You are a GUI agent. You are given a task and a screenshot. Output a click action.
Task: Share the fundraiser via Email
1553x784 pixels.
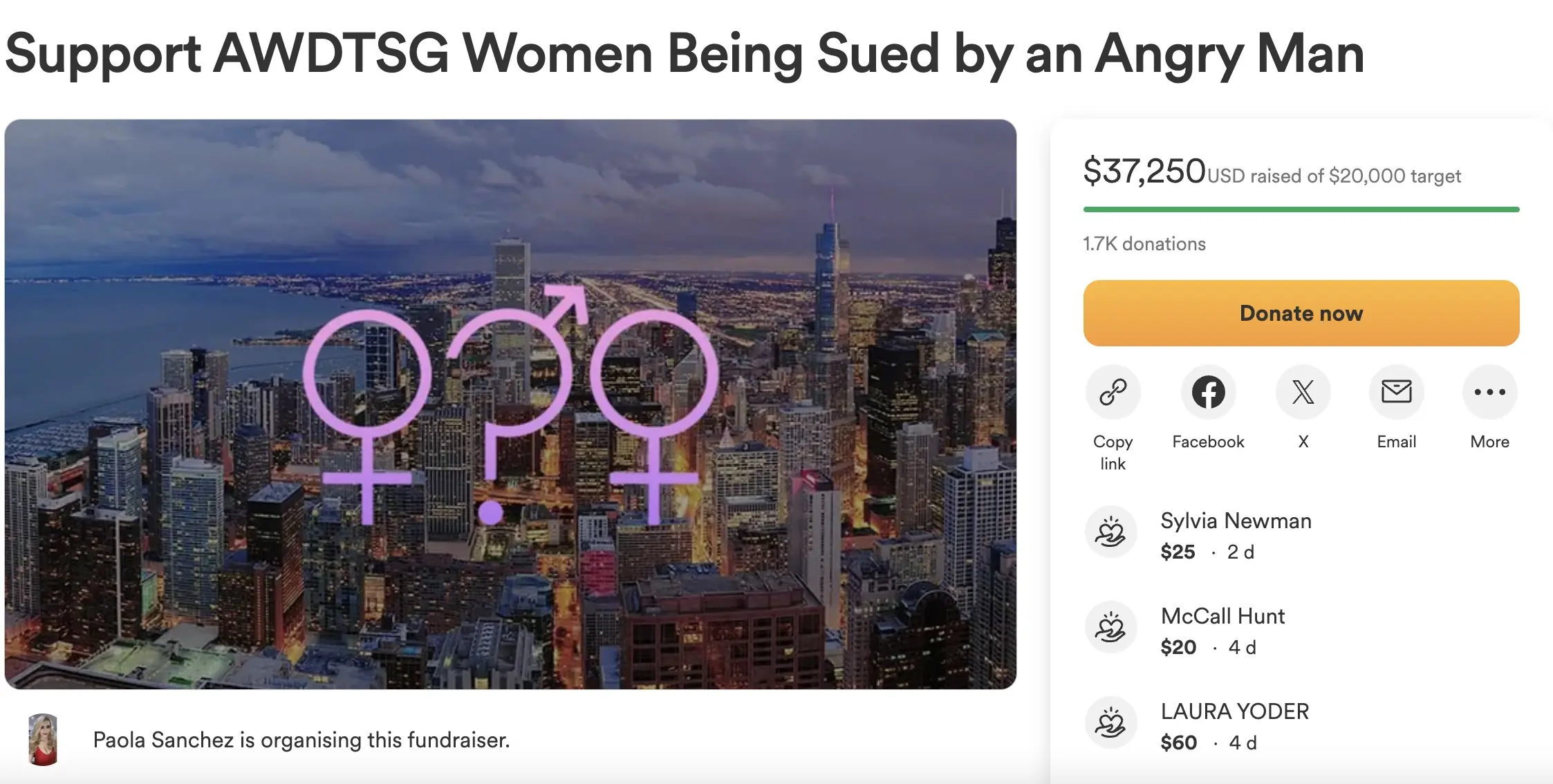1396,391
